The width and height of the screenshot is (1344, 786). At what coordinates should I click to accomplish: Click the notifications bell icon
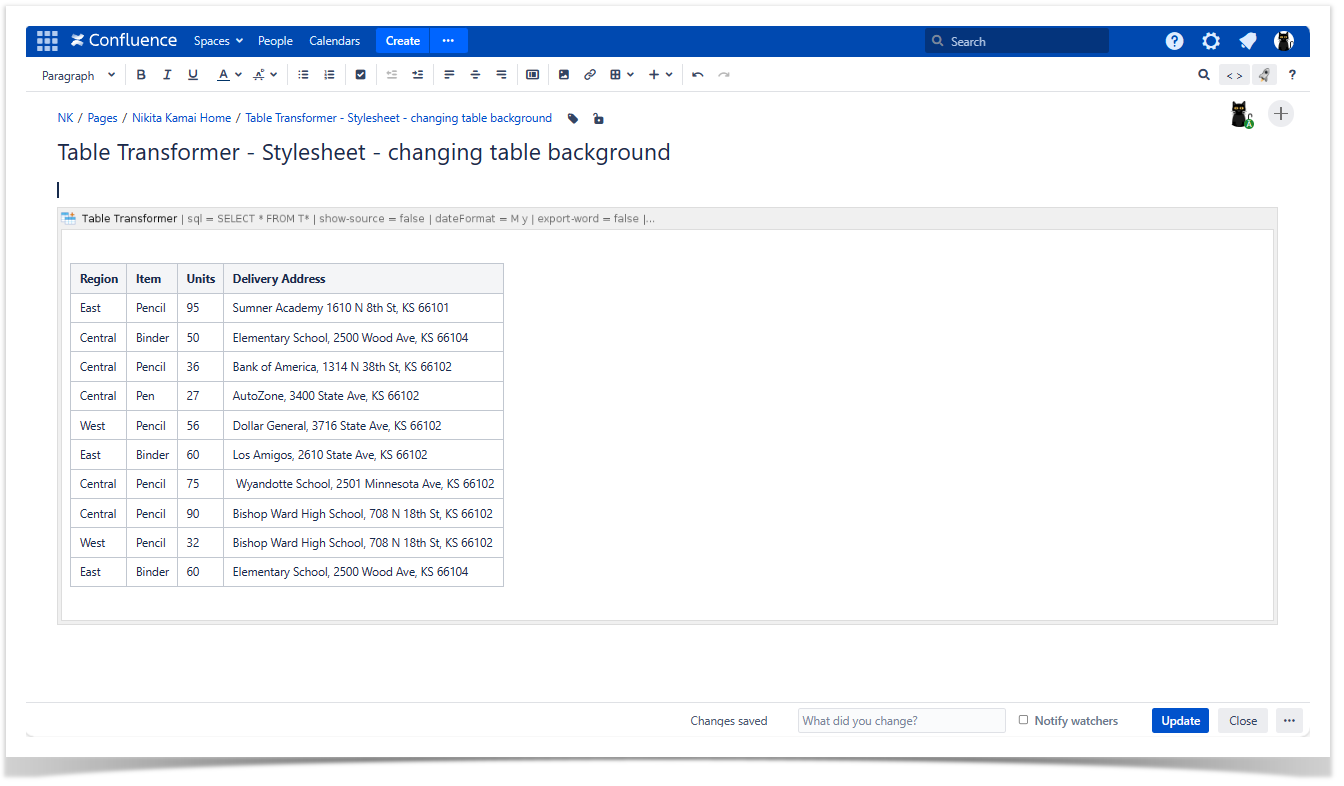tap(1247, 41)
